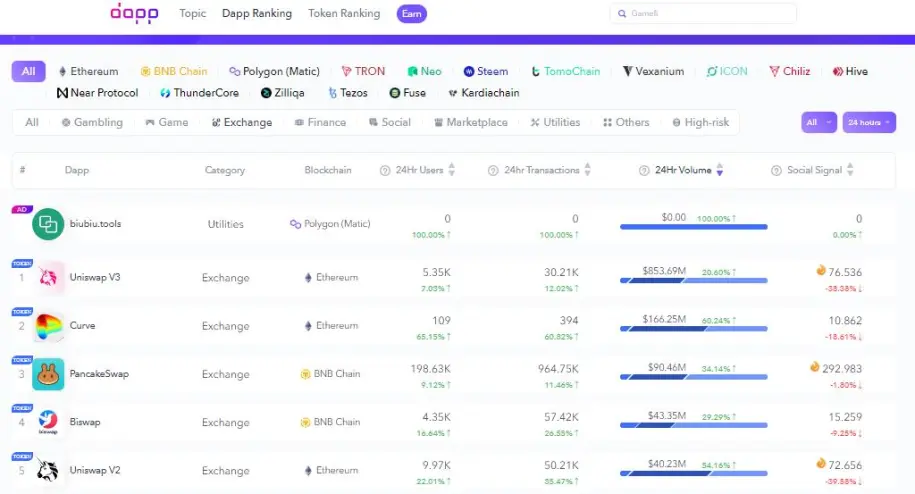Sort by 24hr Transactions arrows
This screenshot has width=915, height=494.
[x=588, y=170]
